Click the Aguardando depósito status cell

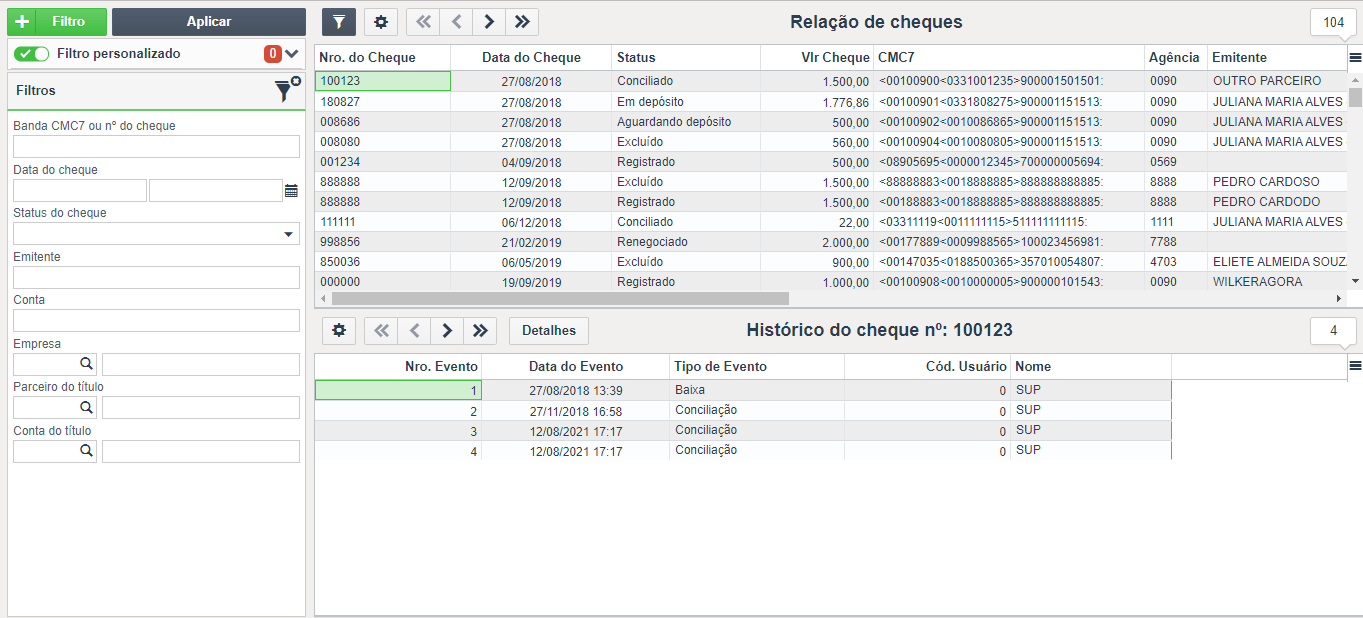click(686, 122)
